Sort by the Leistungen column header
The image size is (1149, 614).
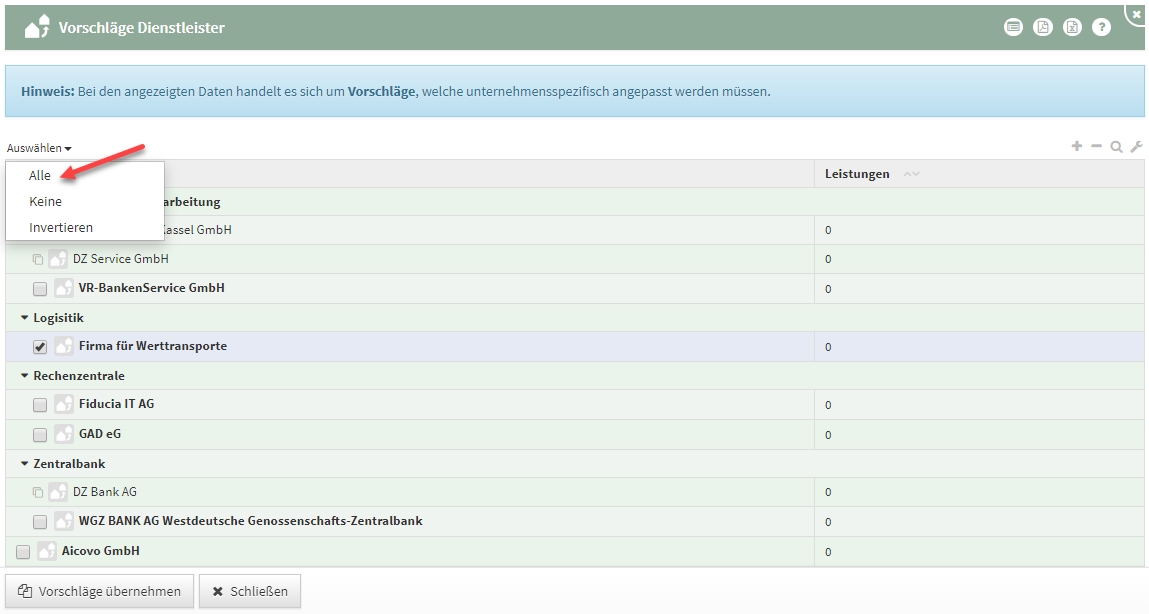857,174
